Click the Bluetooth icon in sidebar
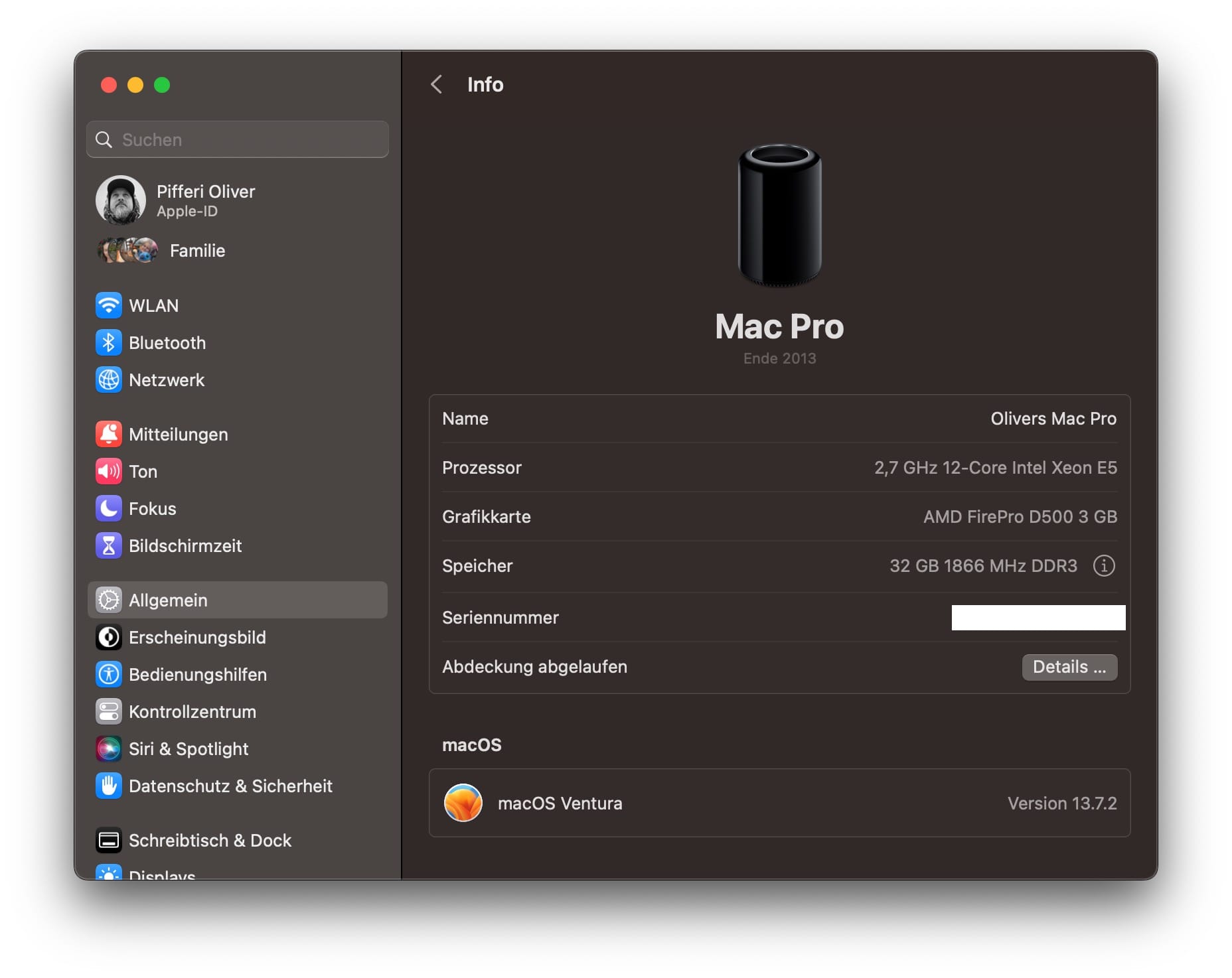This screenshot has height=978, width=1232. [x=109, y=343]
